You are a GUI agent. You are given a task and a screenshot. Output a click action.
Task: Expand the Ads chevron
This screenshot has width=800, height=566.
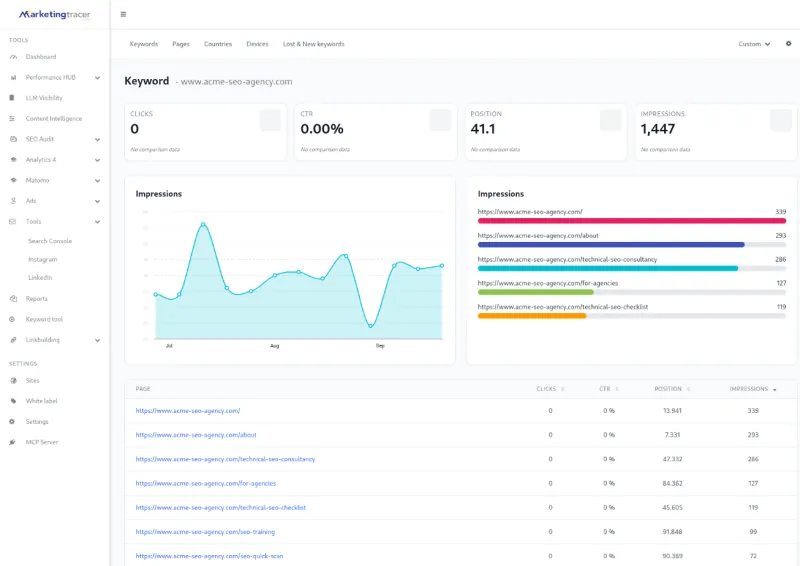(97, 201)
